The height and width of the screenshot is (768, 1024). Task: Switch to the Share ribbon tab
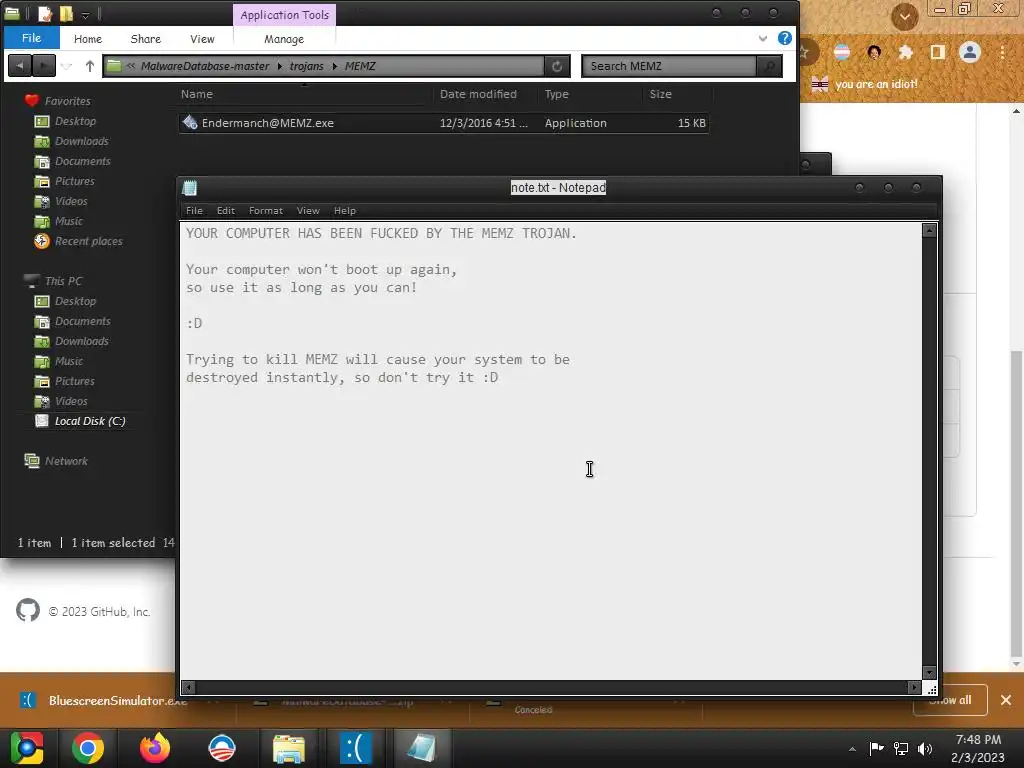click(x=146, y=39)
